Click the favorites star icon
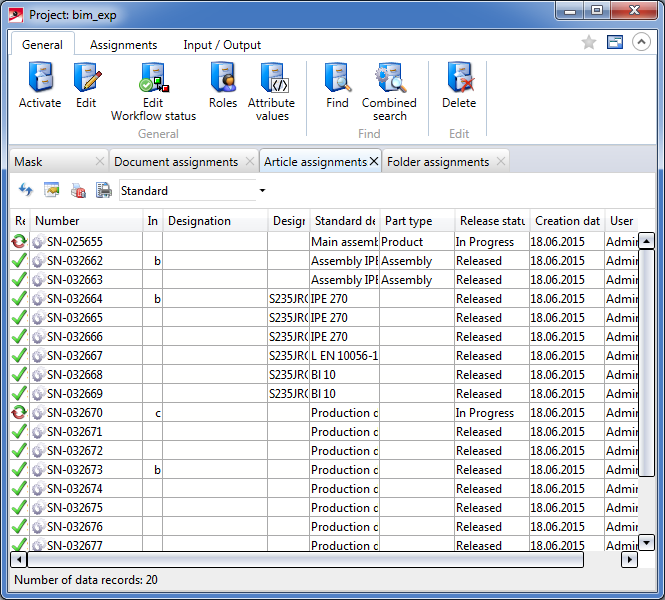The width and height of the screenshot is (665, 600). 589,42
